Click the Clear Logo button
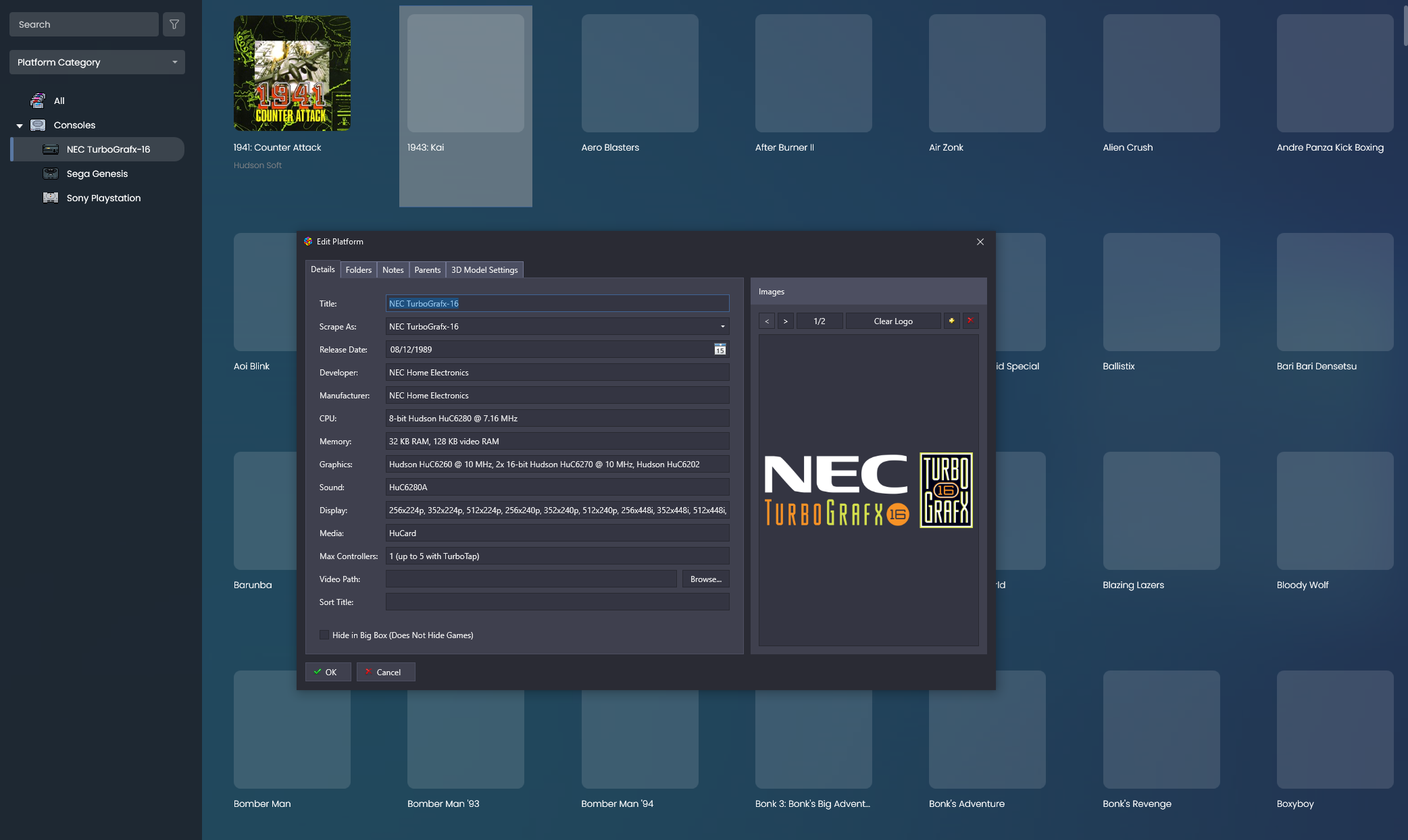1408x840 pixels. tap(893, 321)
